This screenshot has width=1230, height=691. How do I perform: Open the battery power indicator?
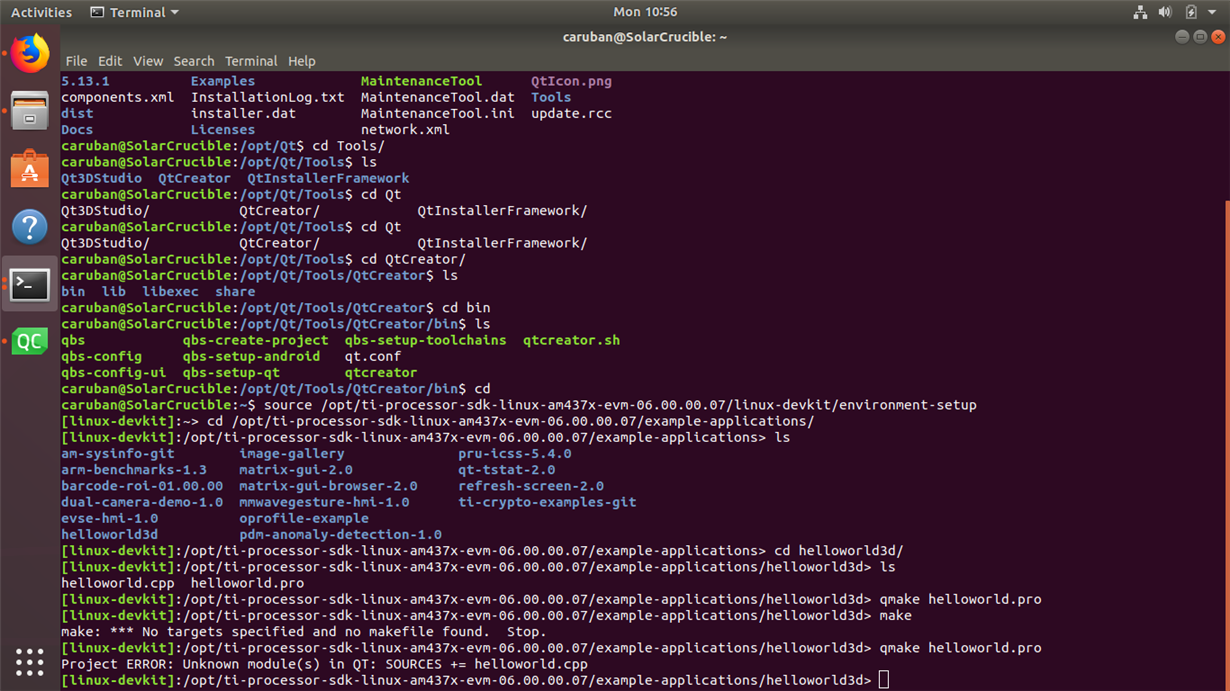pos(1191,12)
